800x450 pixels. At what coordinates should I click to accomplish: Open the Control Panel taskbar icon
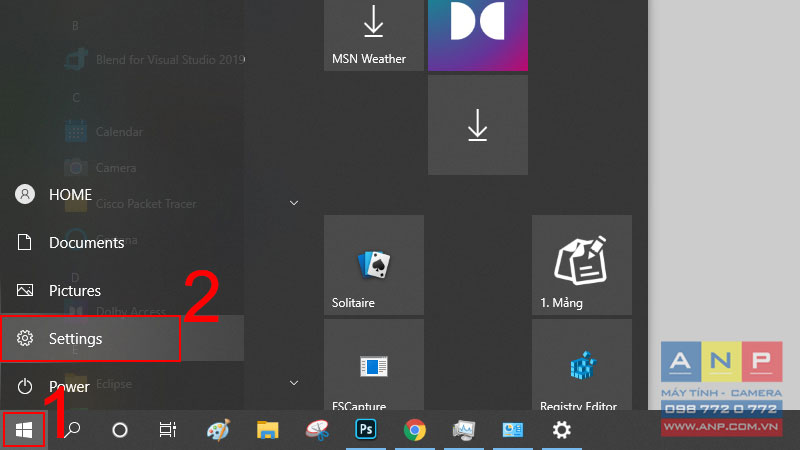click(x=512, y=430)
